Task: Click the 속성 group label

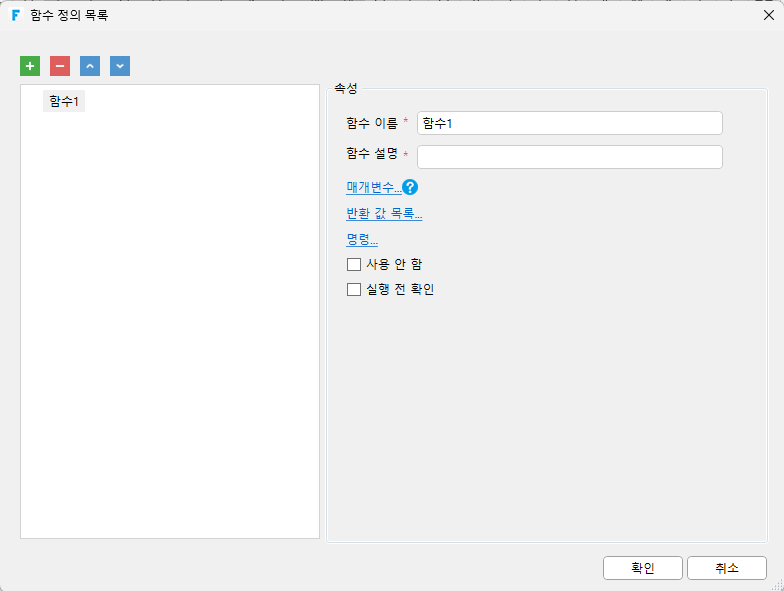Action: (x=346, y=88)
